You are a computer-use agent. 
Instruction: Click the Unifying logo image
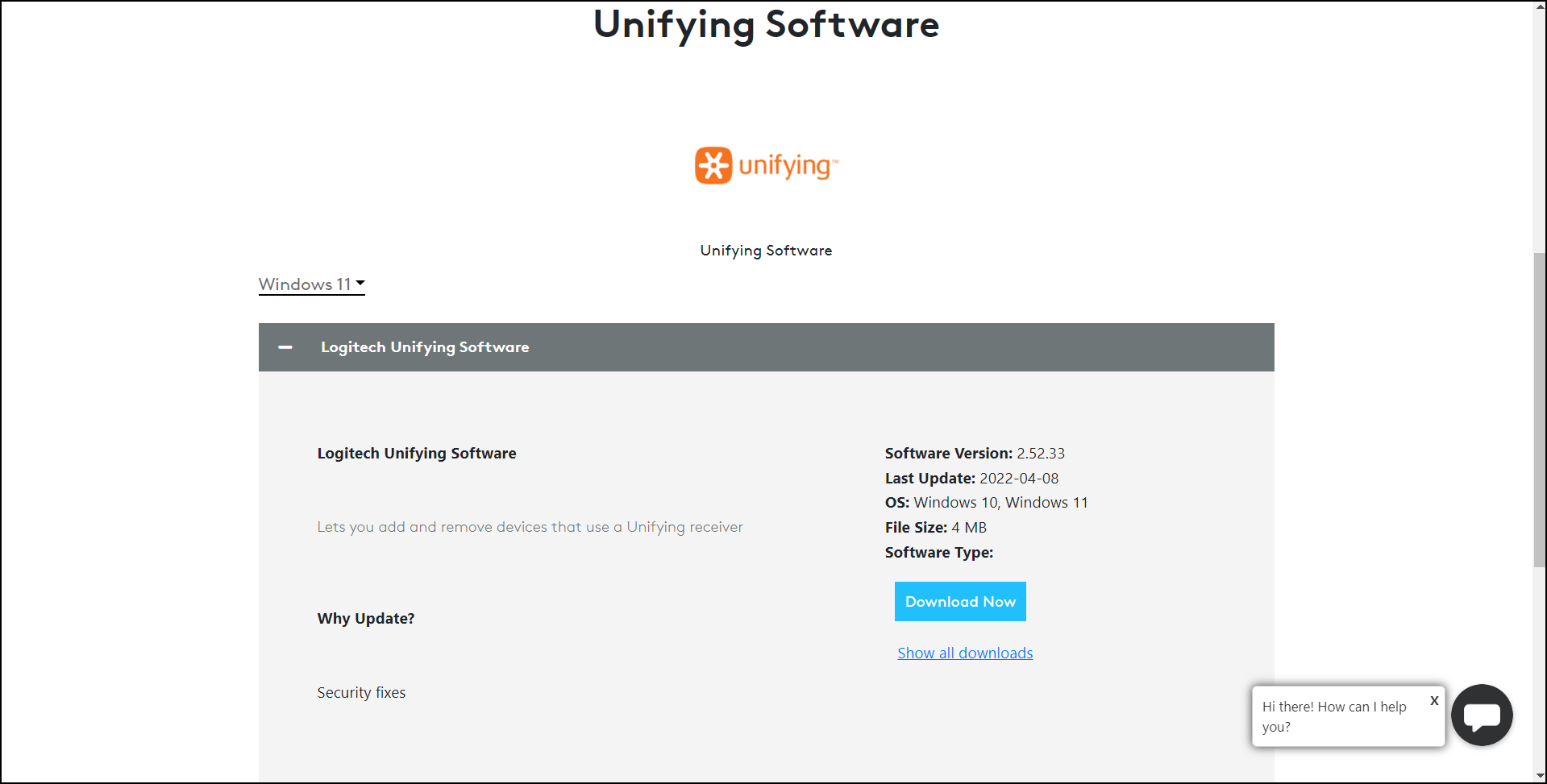pos(767,165)
